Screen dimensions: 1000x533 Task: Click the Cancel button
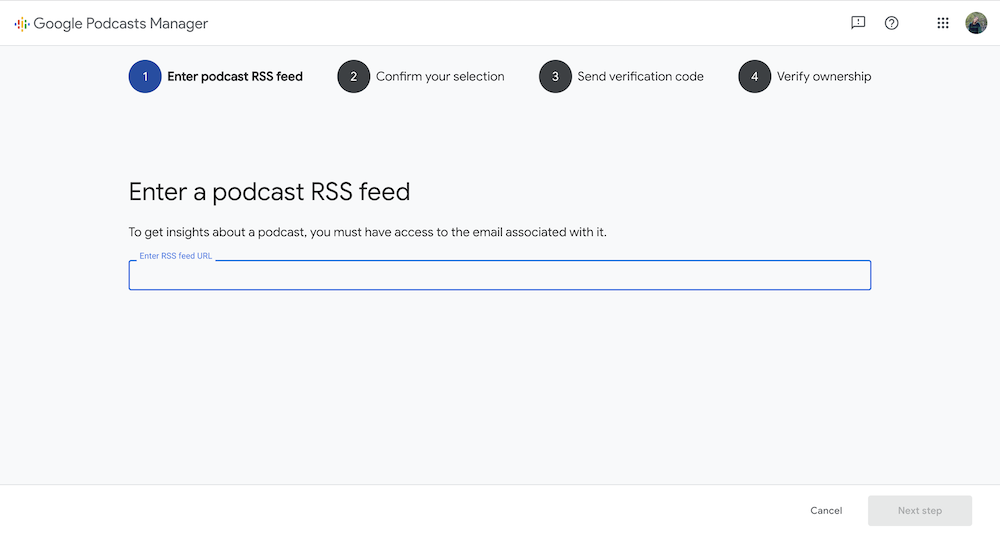[826, 510]
